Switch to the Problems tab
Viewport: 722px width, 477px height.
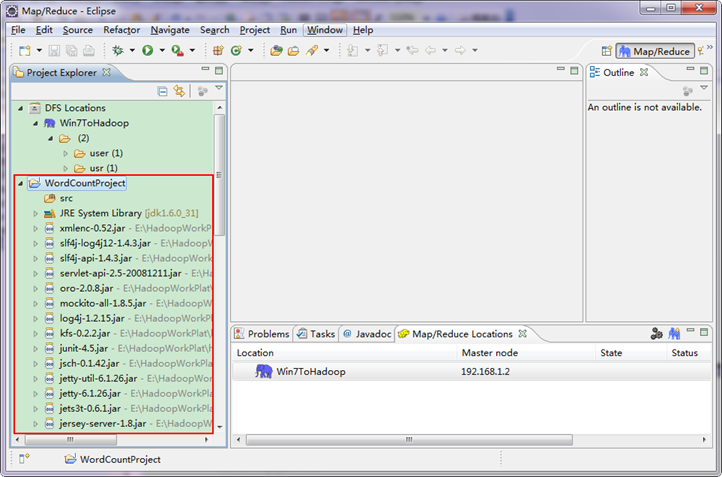[x=262, y=334]
